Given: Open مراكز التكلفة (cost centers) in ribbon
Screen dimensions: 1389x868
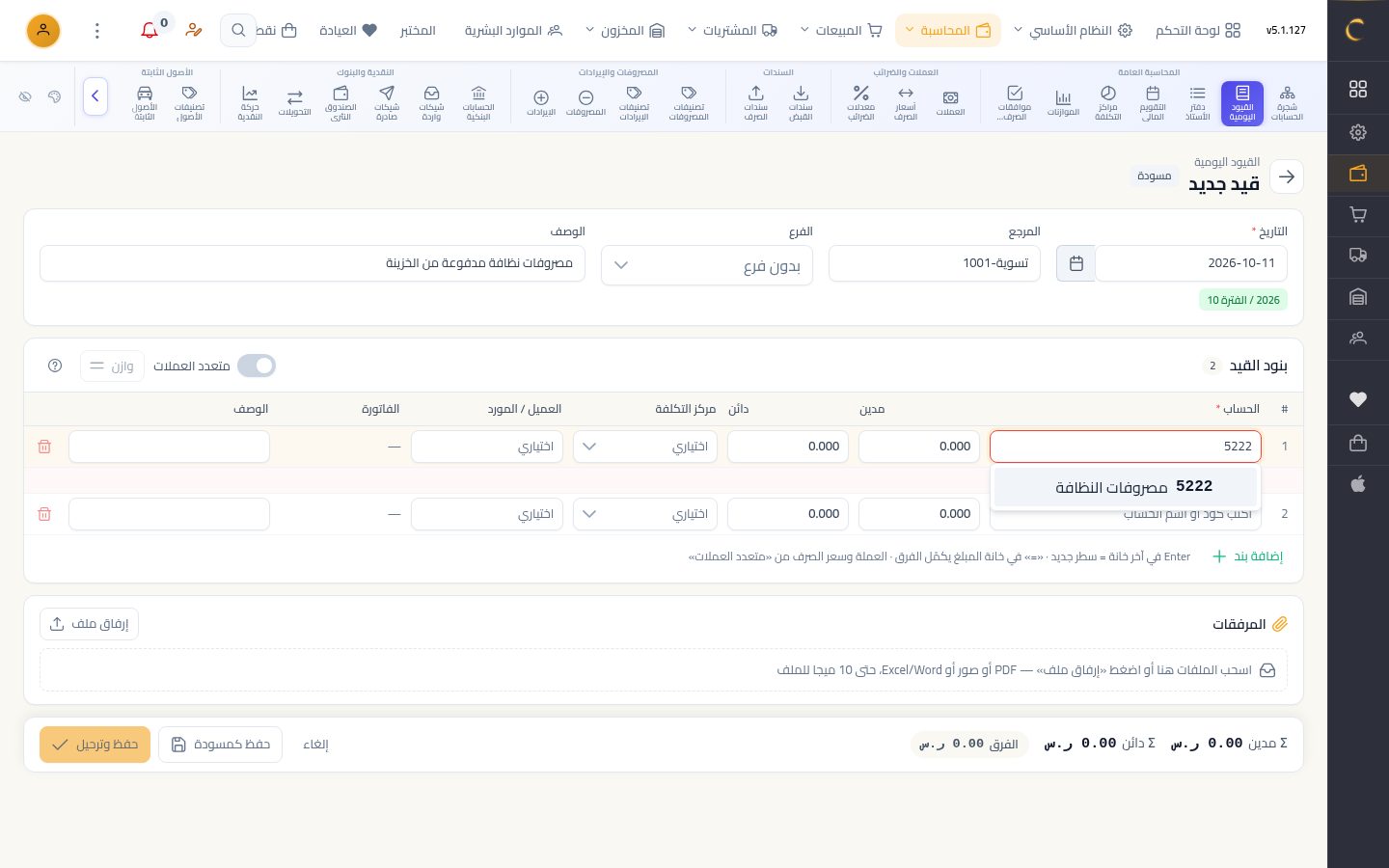Looking at the screenshot, I should [1107, 102].
